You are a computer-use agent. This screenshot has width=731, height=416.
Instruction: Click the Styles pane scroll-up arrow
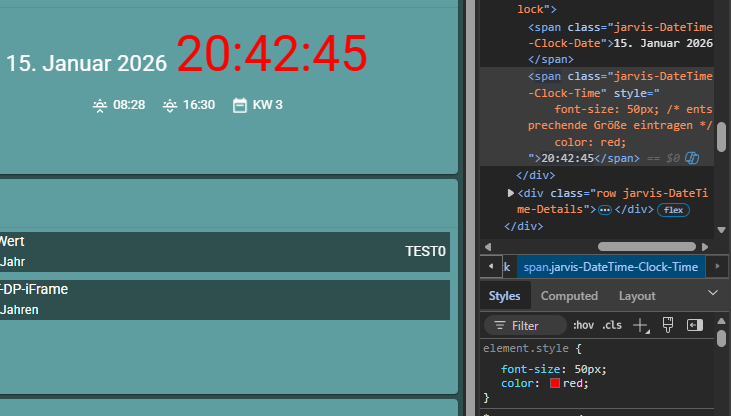click(721, 321)
